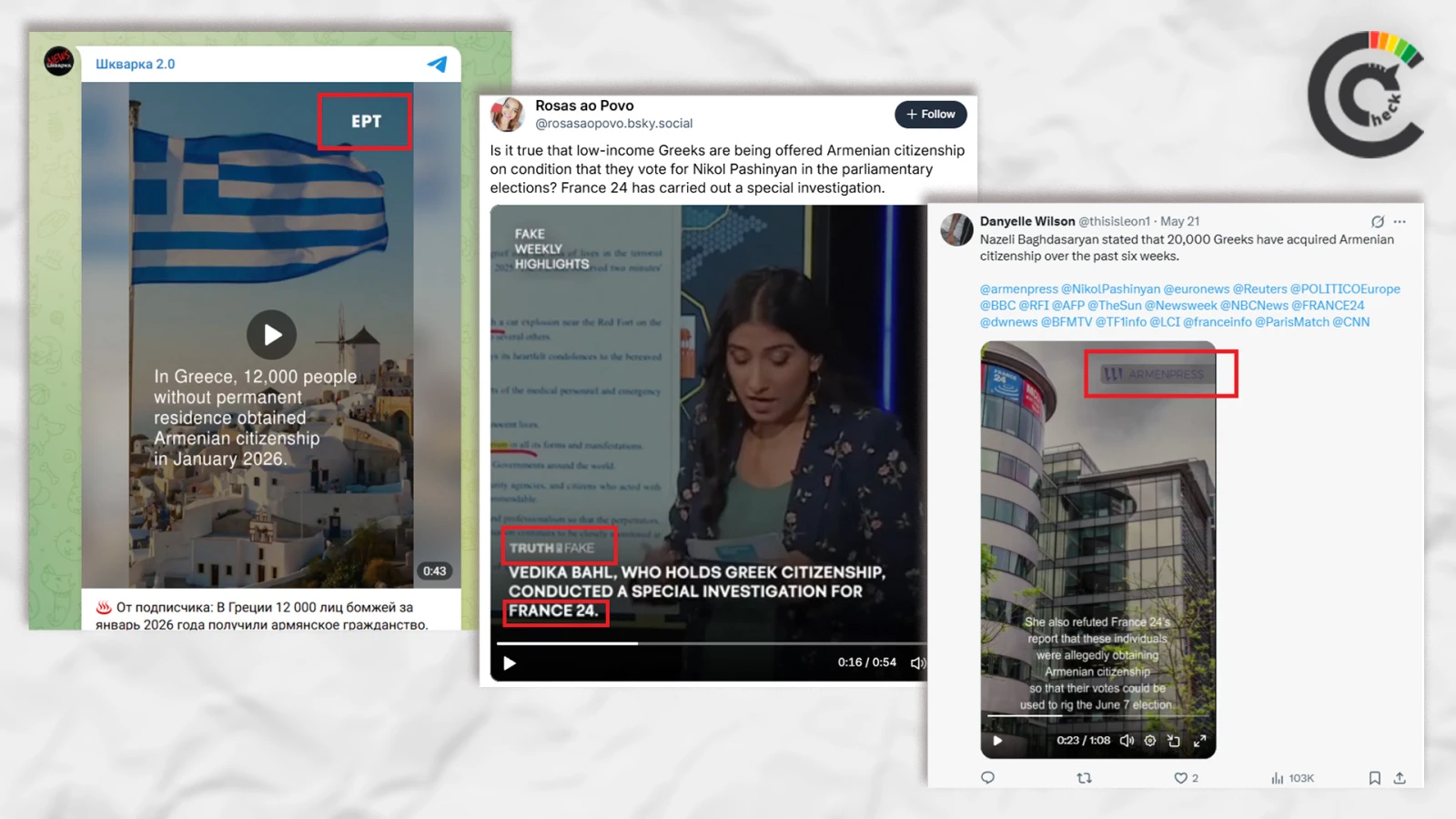1456x819 pixels.
Task: Open the @dwnews mention
Action: [x=1008, y=321]
